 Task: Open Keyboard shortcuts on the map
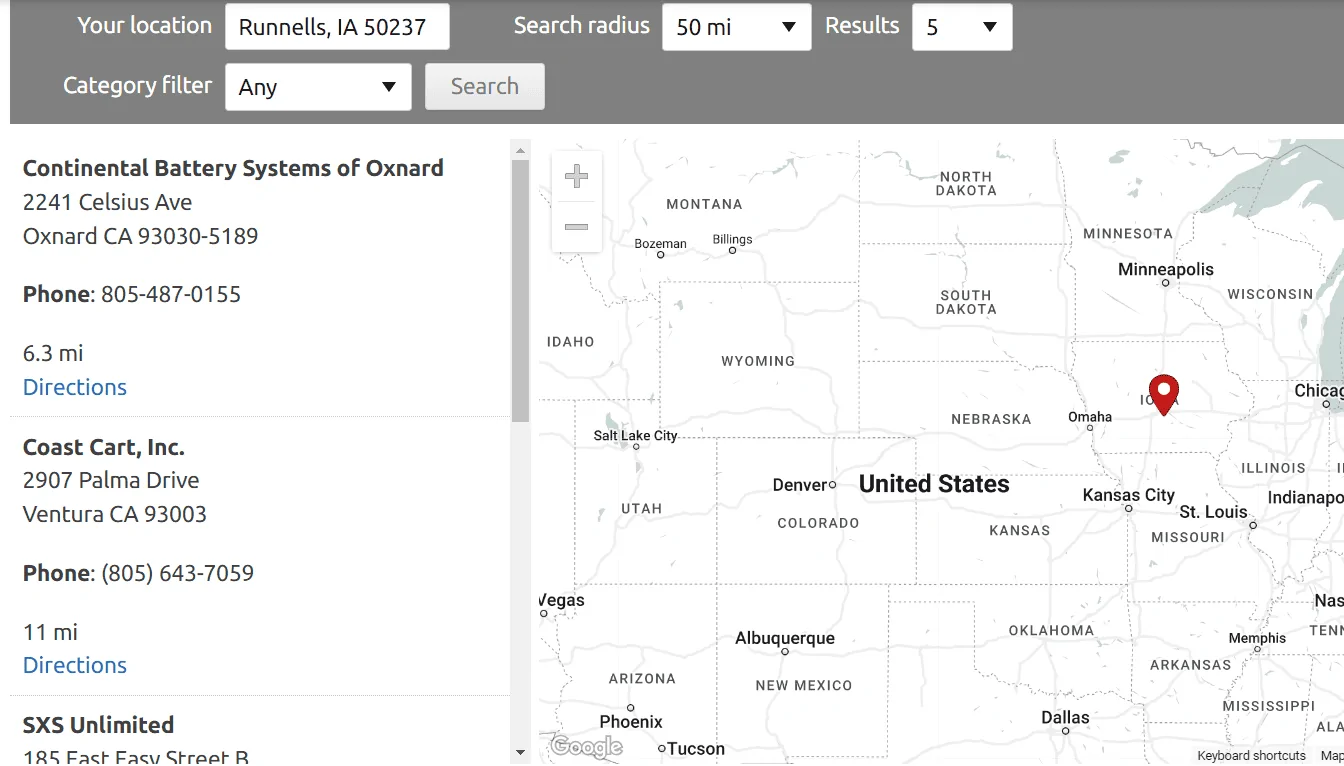(x=1252, y=756)
